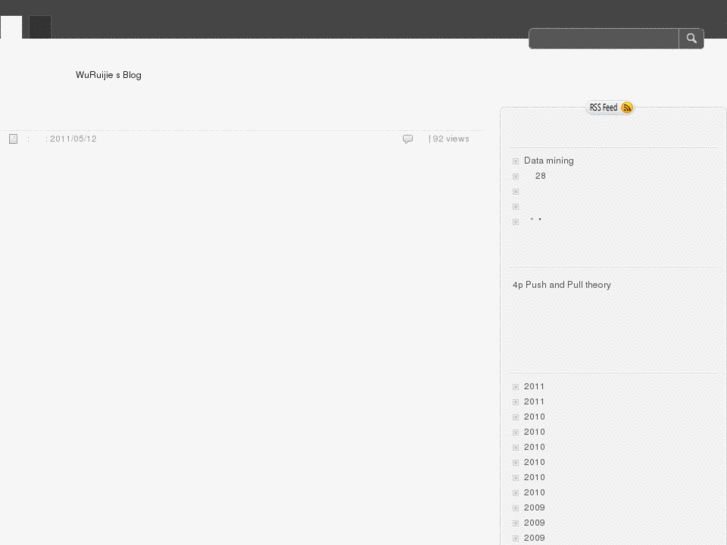Click bullet icon beside first 2009 archive

tap(516, 508)
